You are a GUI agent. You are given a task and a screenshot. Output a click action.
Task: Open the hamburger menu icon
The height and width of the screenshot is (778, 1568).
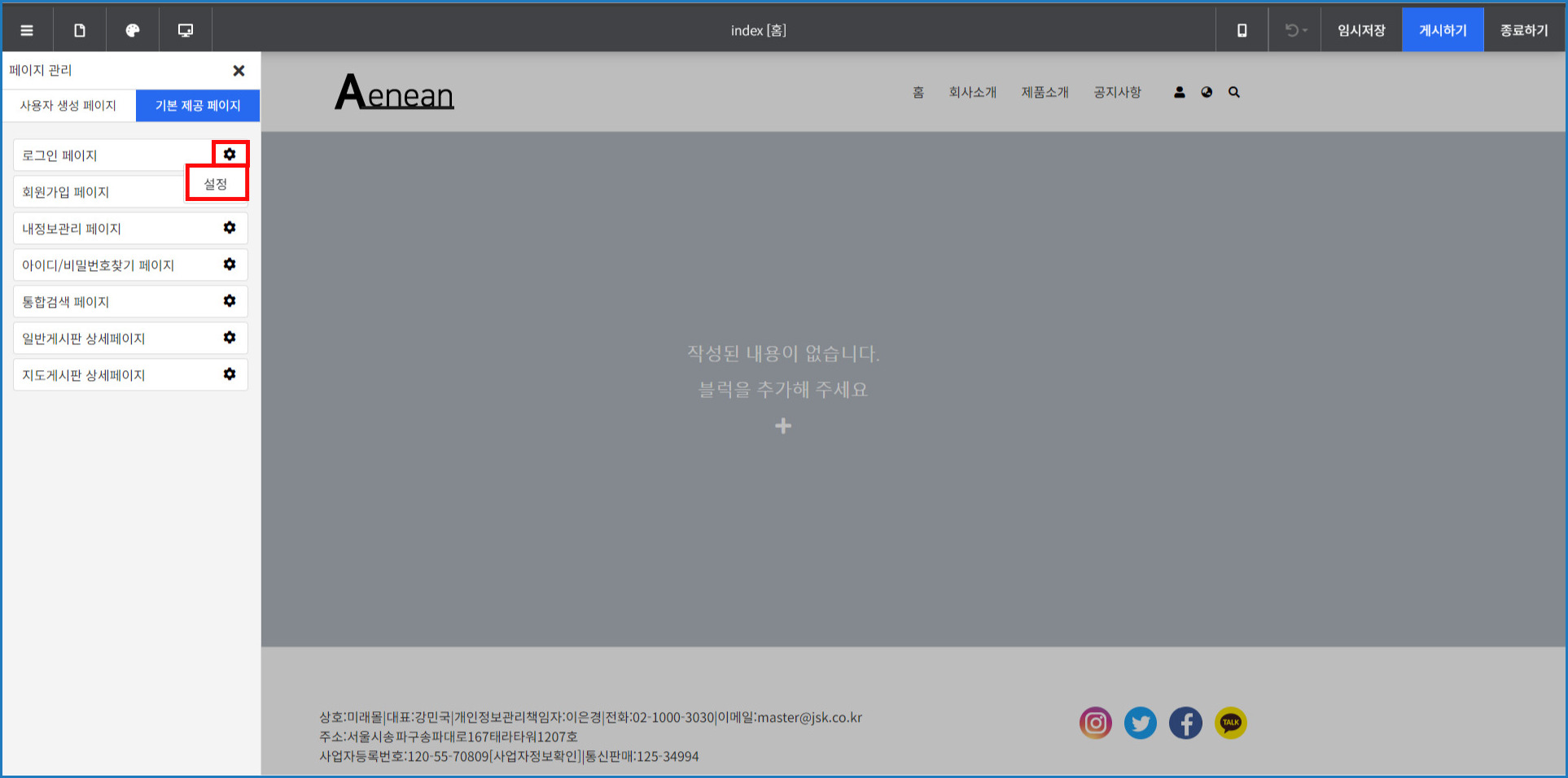click(x=27, y=30)
